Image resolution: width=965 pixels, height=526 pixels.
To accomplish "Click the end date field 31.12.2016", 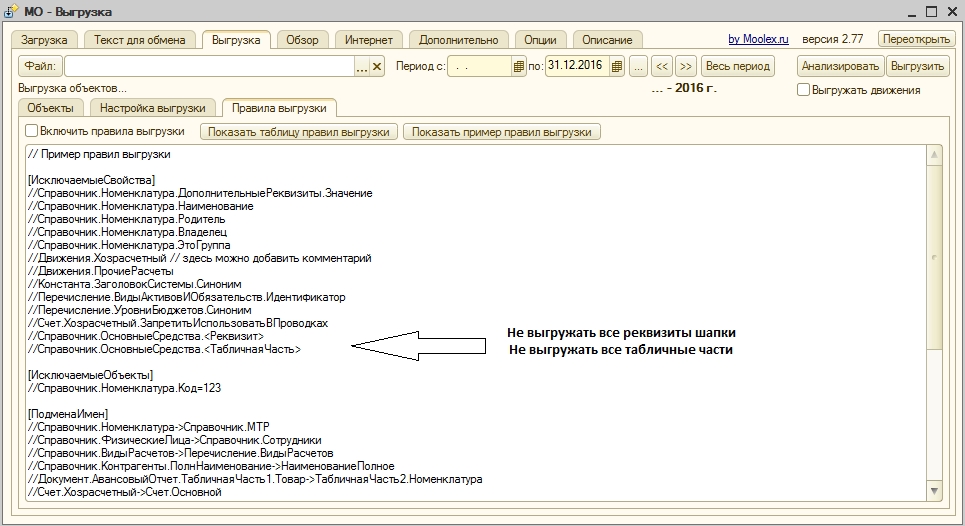I will click(577, 66).
